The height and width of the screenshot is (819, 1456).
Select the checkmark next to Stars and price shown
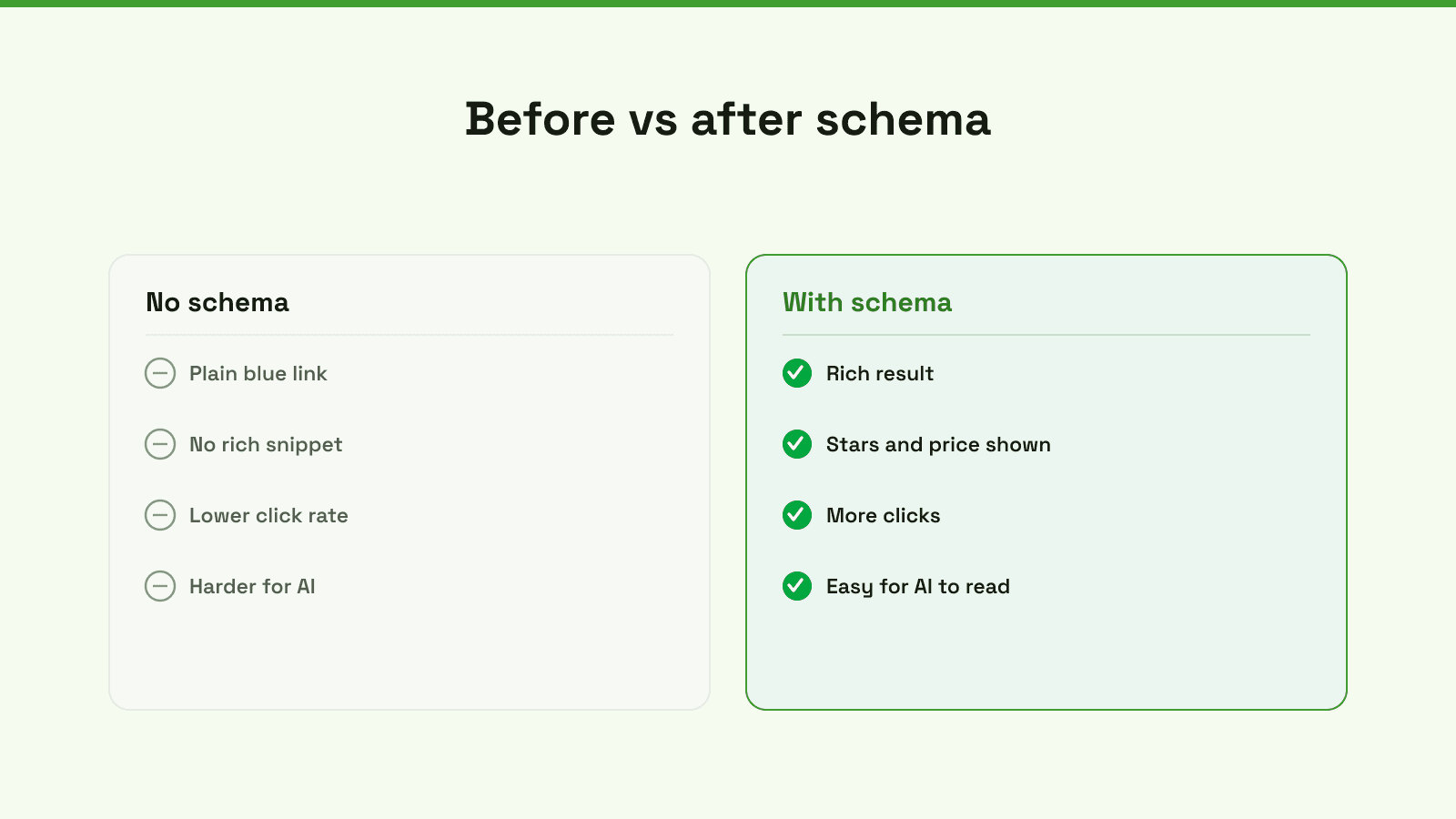[797, 444]
